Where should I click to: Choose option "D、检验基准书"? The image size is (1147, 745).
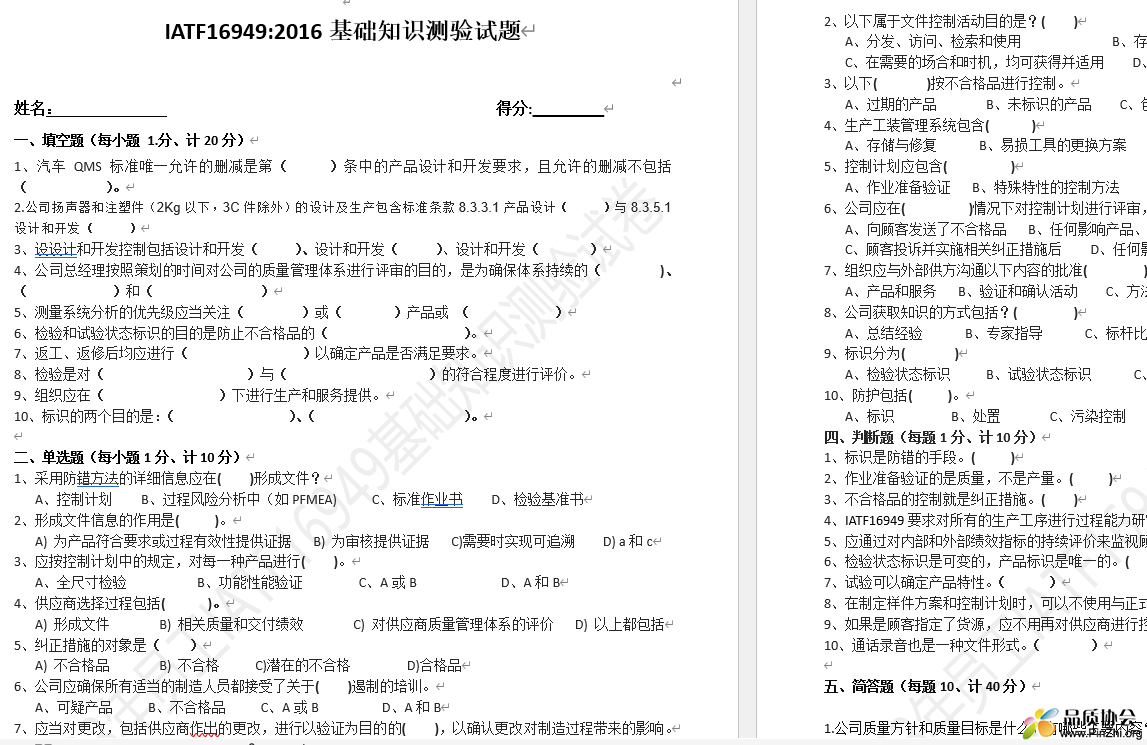pyautogui.click(x=538, y=500)
